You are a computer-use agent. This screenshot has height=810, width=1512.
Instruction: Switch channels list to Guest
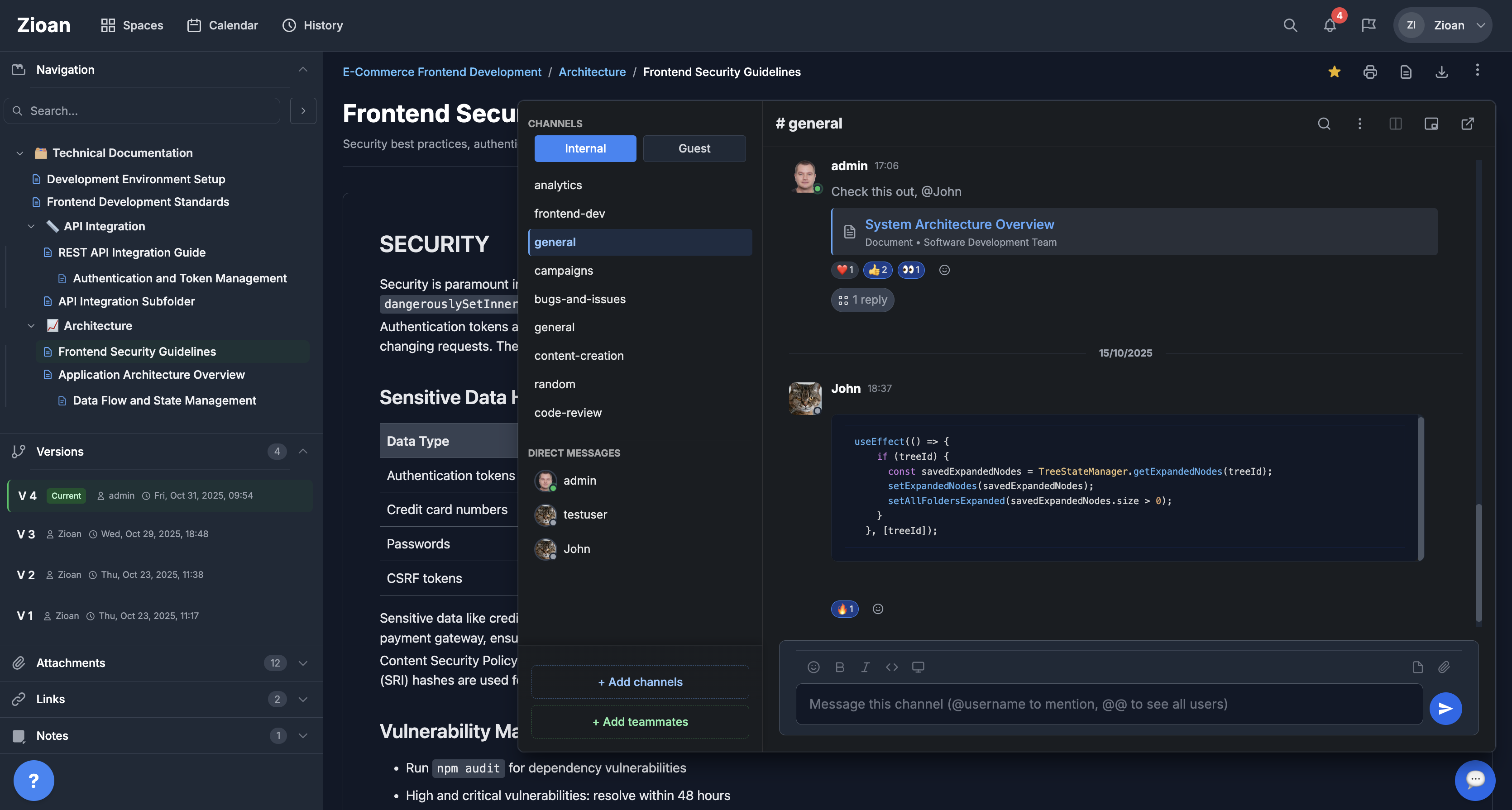(x=694, y=148)
